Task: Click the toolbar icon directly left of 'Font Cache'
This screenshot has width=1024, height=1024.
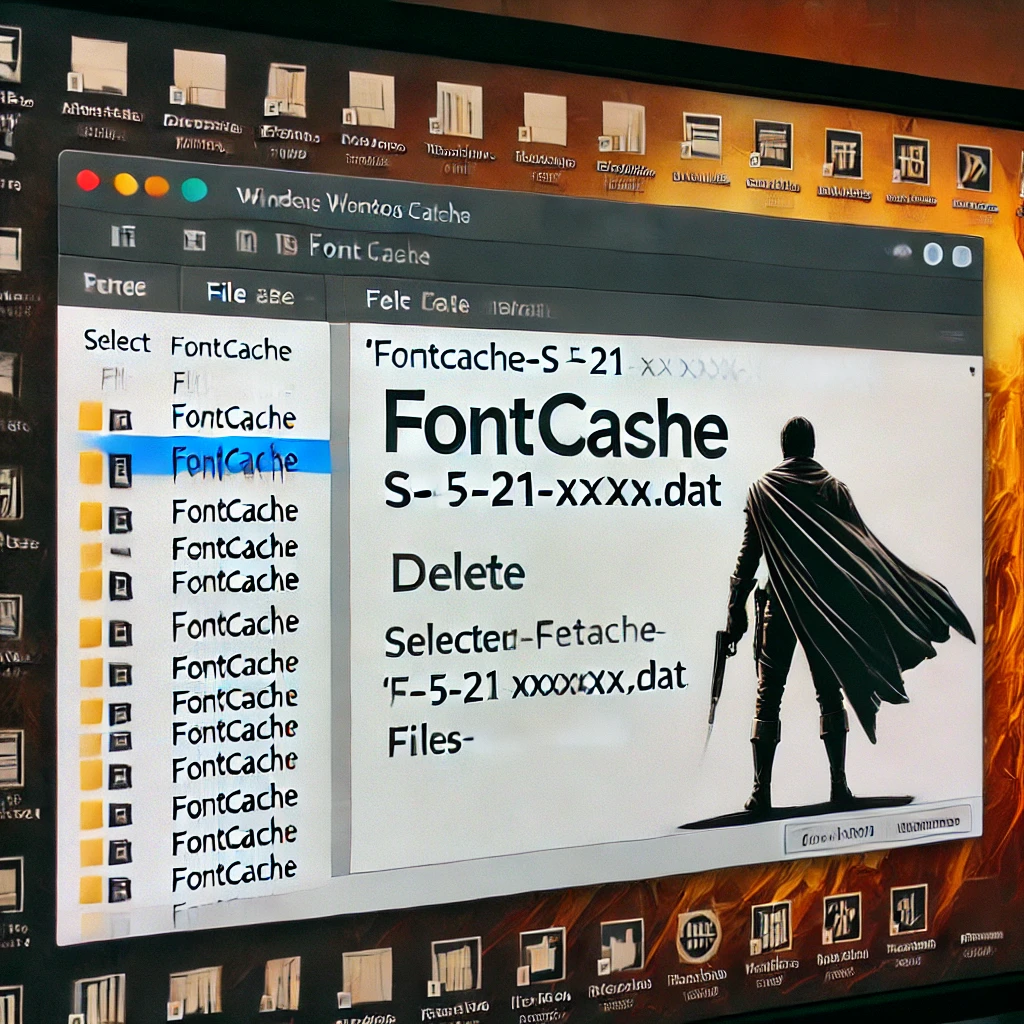Action: pyautogui.click(x=287, y=245)
